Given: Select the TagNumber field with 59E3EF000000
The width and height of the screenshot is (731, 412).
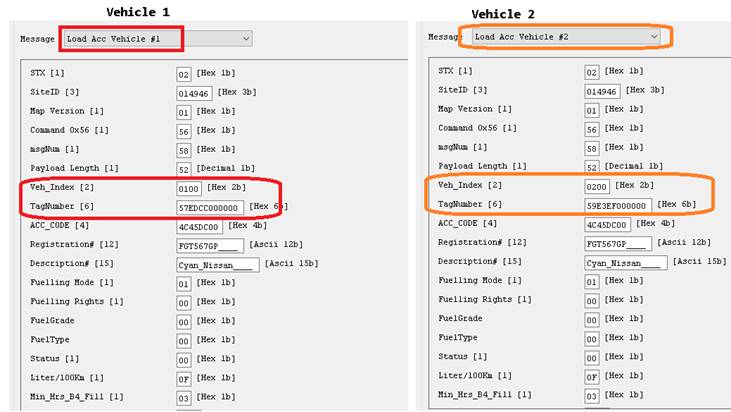Looking at the screenshot, I should 618,205.
